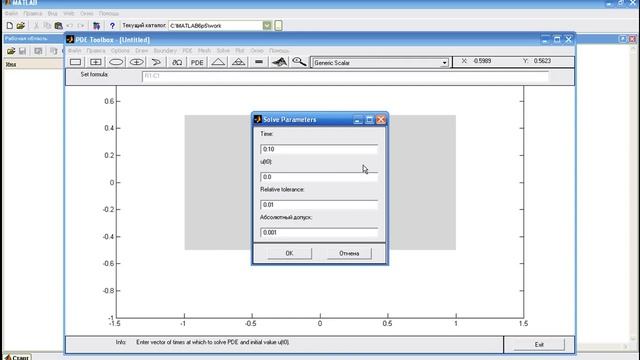
Task: Click the Exit button in PDE Toolbox
Action: [539, 344]
